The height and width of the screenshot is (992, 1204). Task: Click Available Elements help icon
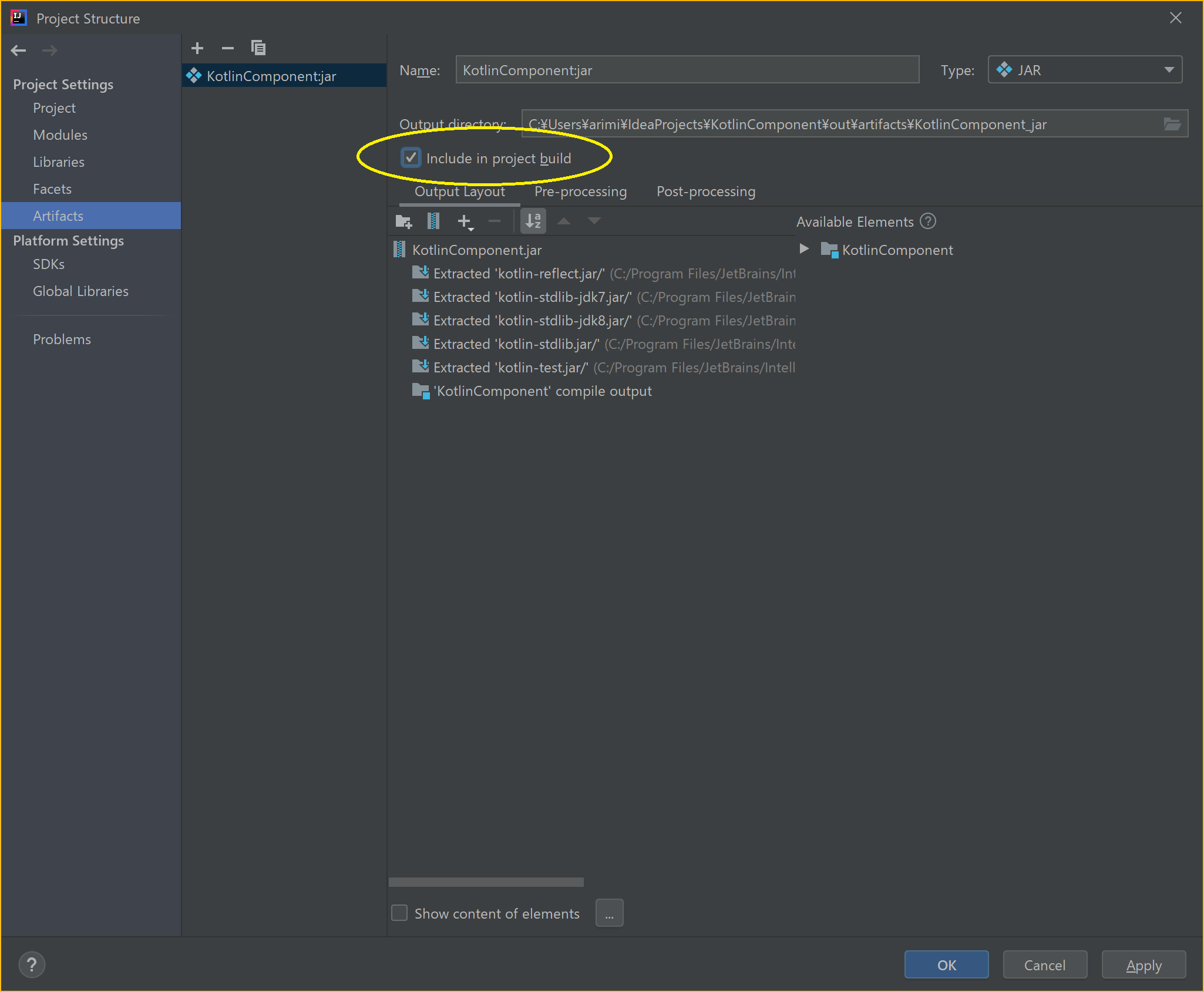point(928,221)
